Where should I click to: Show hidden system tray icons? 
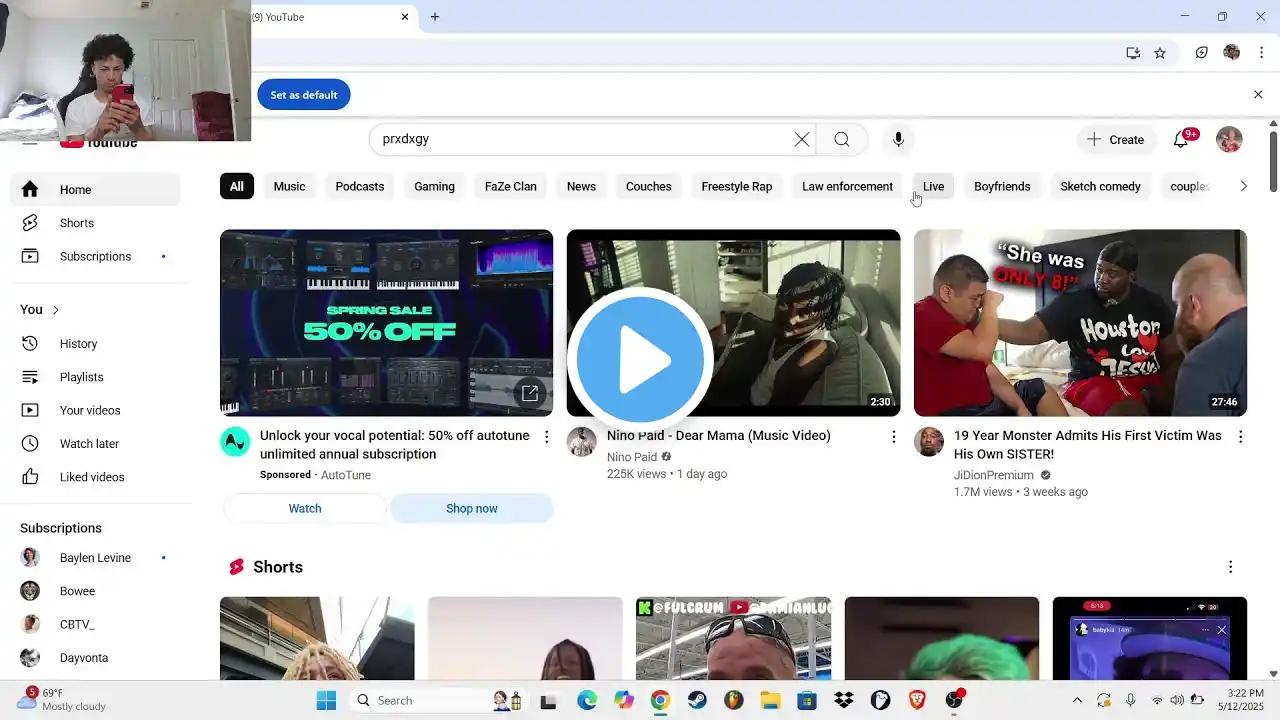pyautogui.click(x=1076, y=700)
